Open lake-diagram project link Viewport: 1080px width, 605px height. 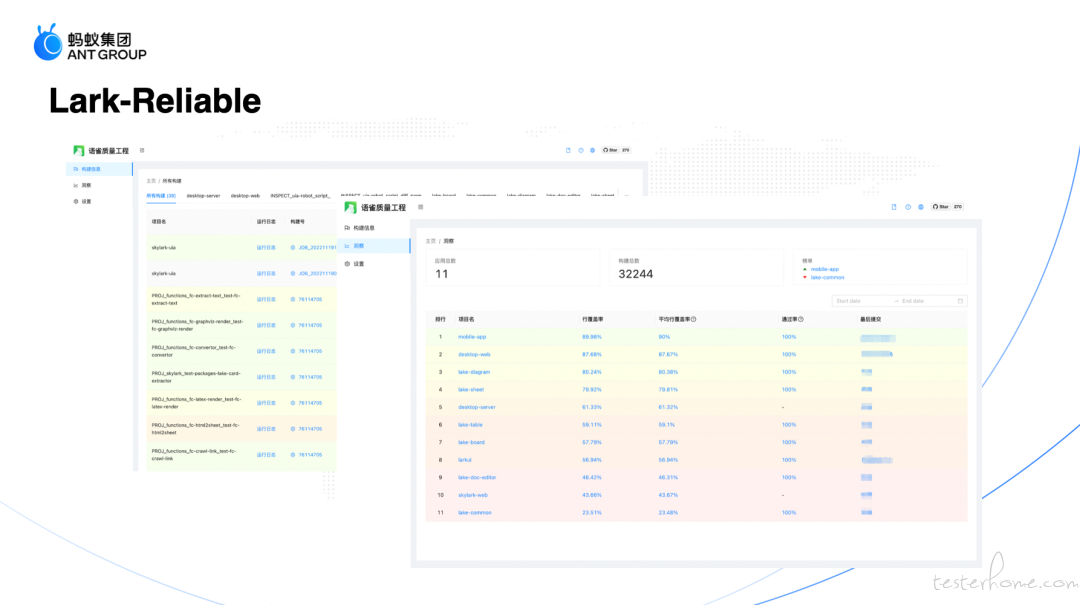474,372
